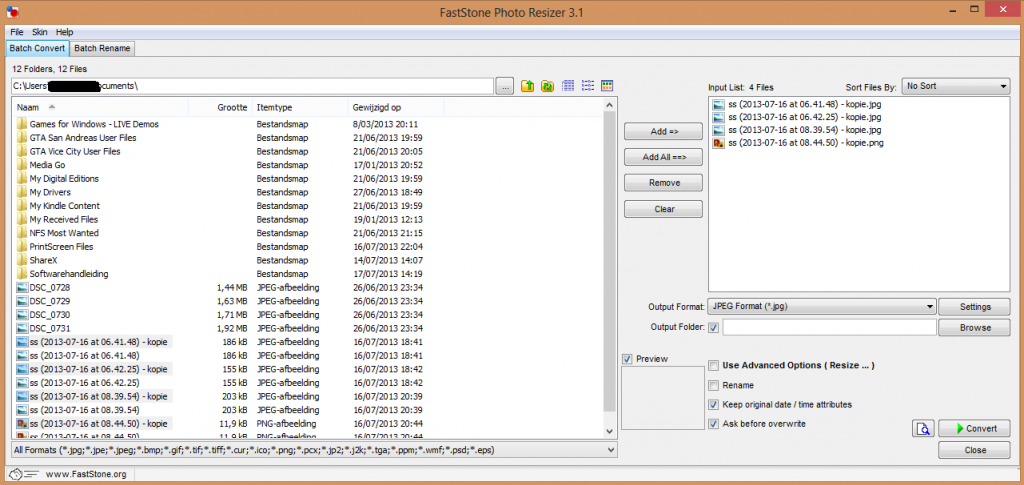Select Games for Windows - LIVE Demos folder
The width and height of the screenshot is (1024, 485).
[x=94, y=124]
